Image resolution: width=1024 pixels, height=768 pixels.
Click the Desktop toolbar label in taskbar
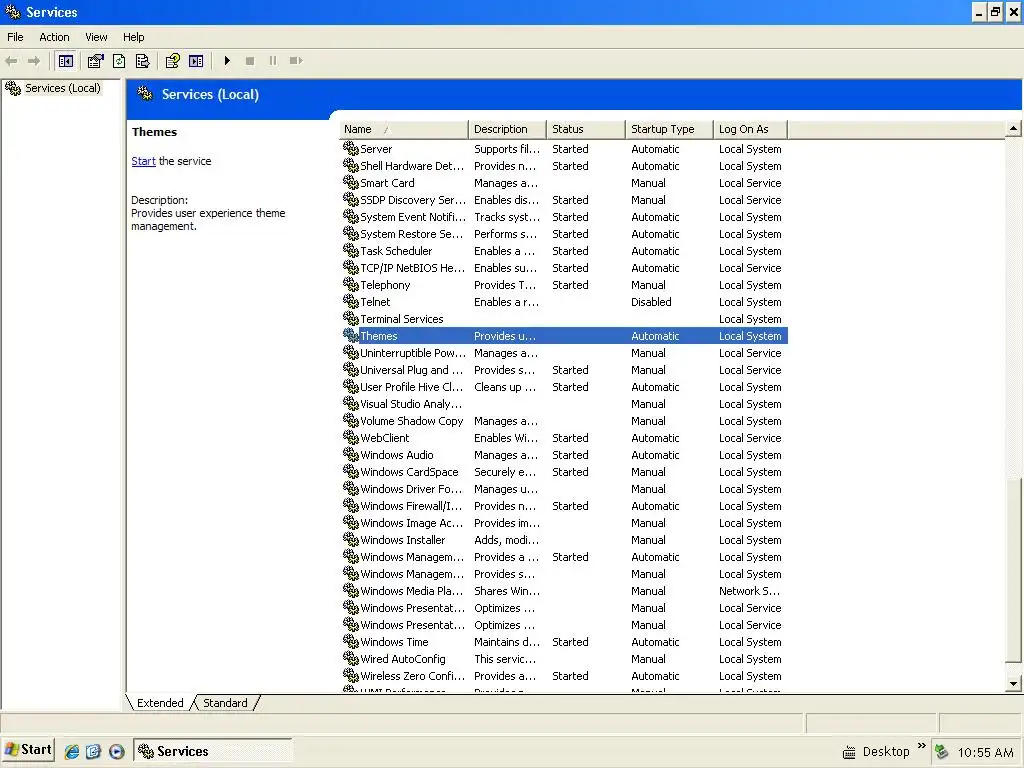tap(886, 752)
